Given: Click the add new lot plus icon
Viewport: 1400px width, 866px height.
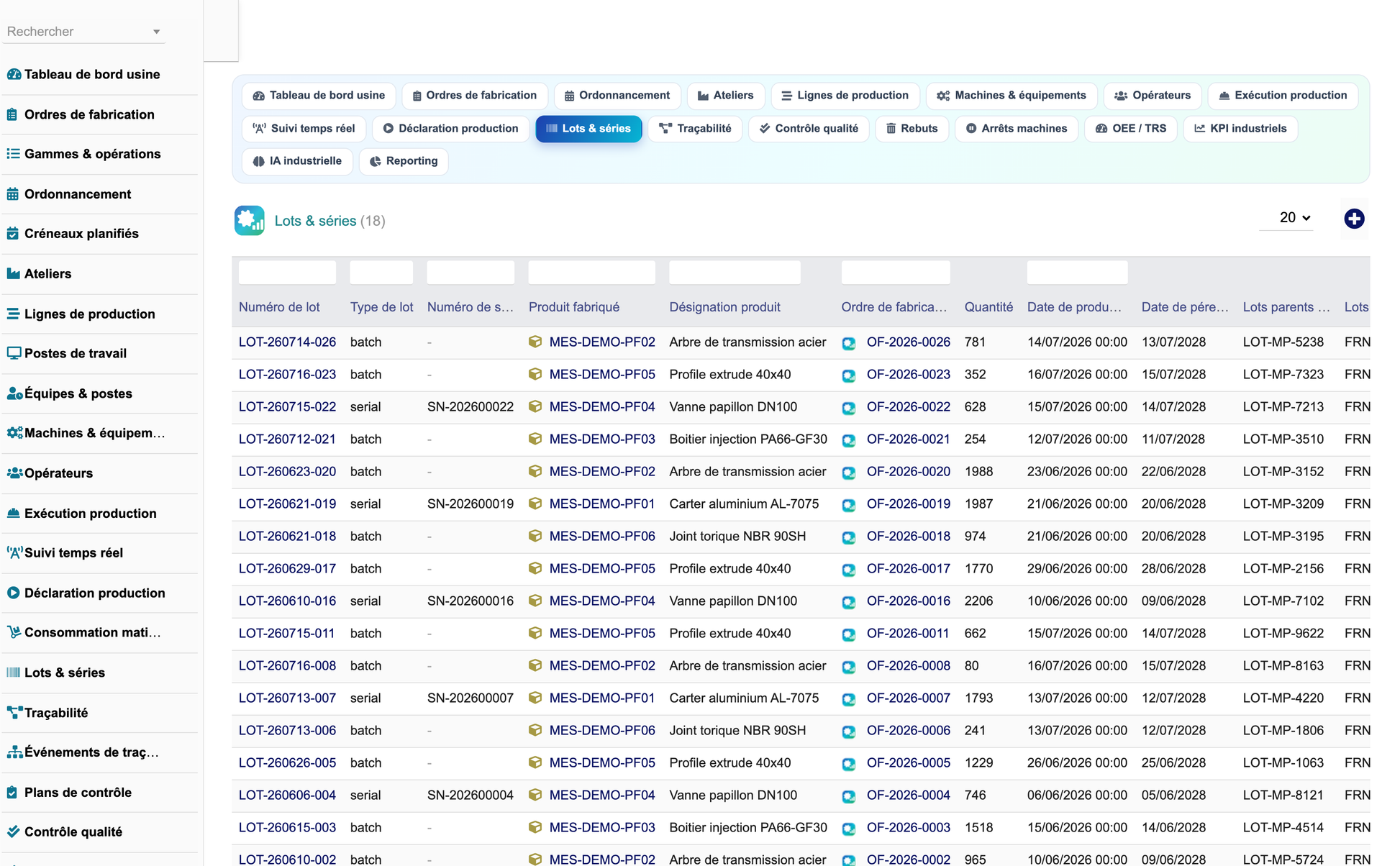Looking at the screenshot, I should [1354, 219].
